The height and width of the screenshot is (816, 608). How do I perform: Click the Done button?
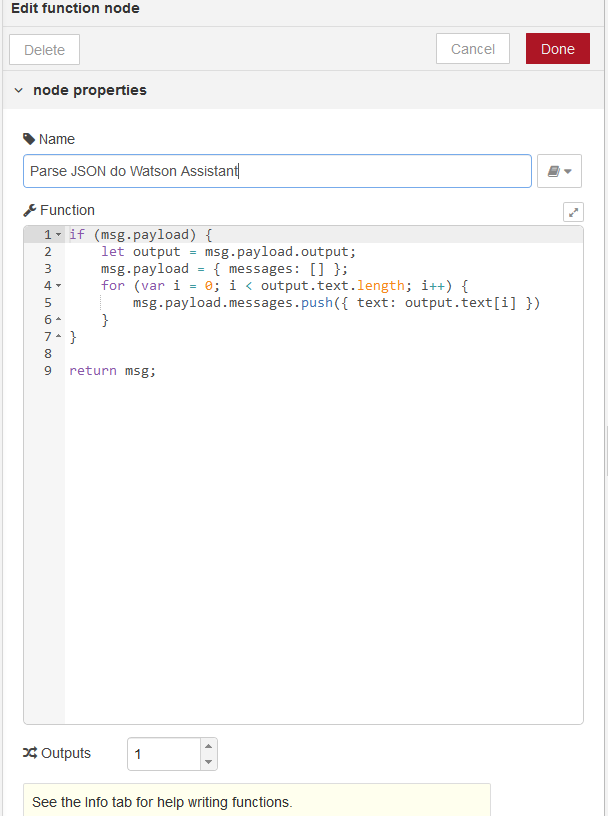558,49
